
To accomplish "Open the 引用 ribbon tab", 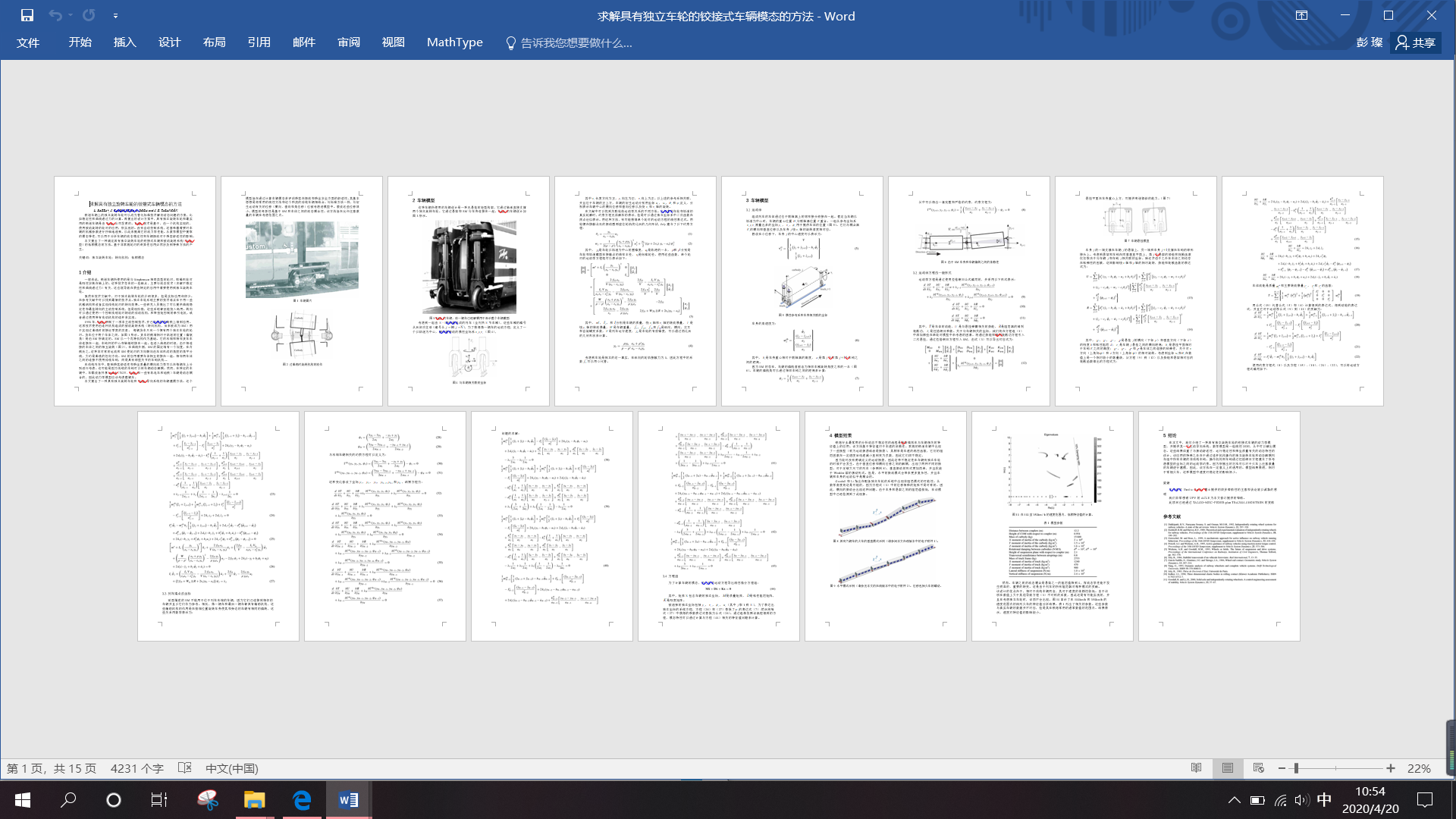I will tap(259, 42).
